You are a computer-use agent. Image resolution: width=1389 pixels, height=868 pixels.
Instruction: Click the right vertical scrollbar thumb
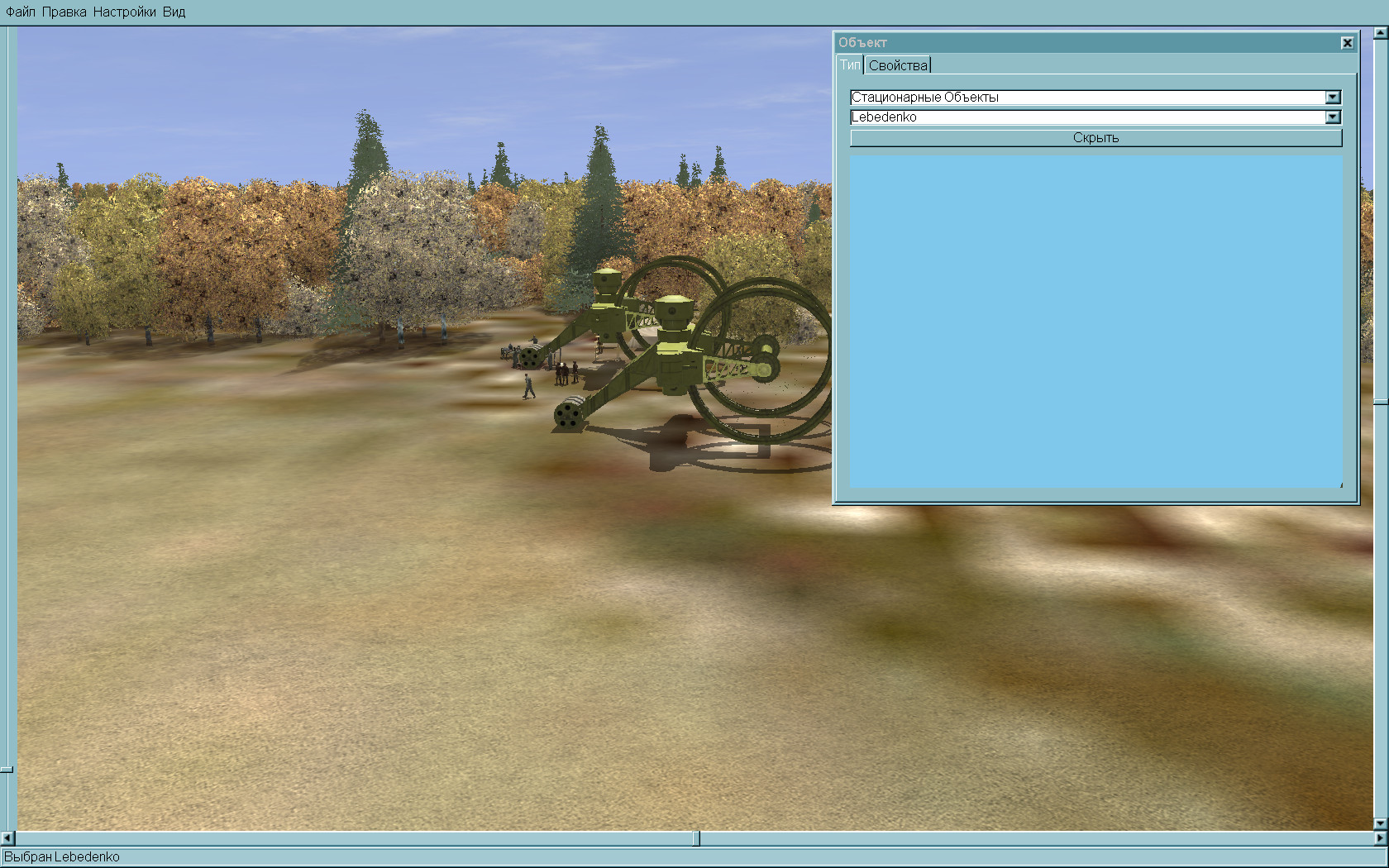tap(1380, 402)
